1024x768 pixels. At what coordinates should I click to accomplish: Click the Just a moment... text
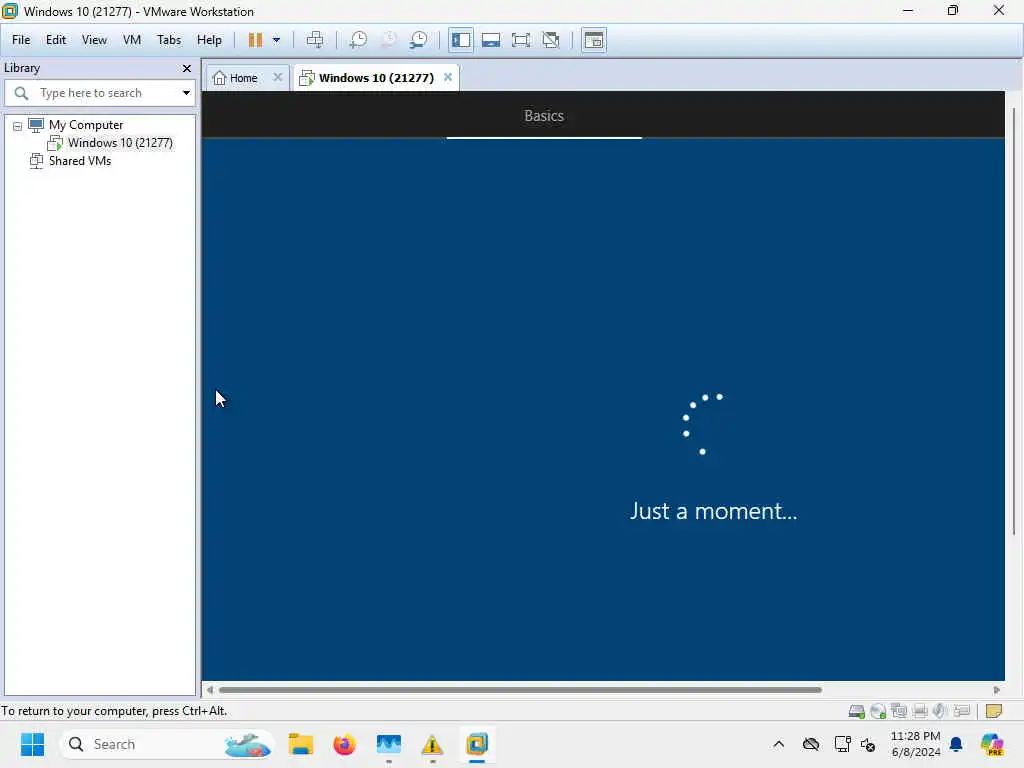713,511
